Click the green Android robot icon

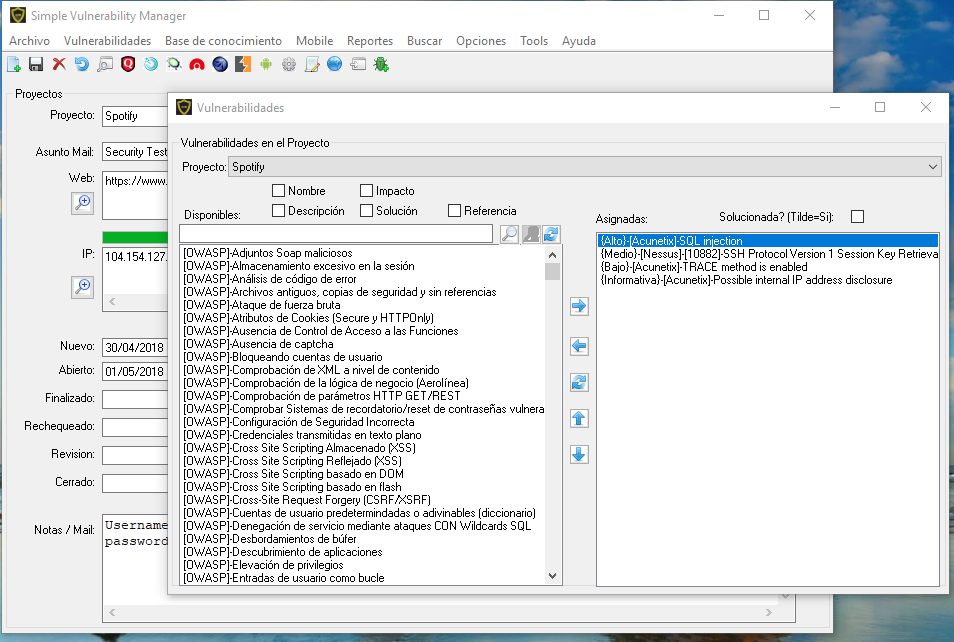tap(266, 64)
